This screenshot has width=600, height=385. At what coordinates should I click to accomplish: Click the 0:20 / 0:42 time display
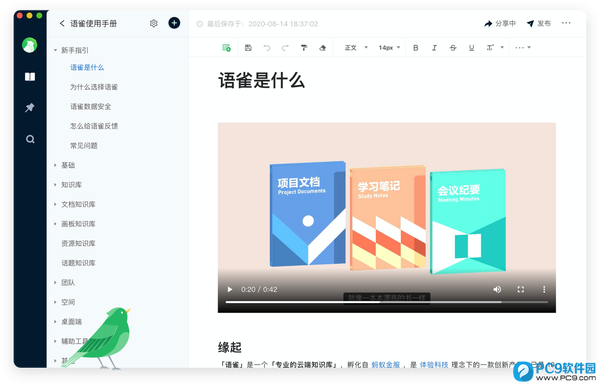coord(259,289)
